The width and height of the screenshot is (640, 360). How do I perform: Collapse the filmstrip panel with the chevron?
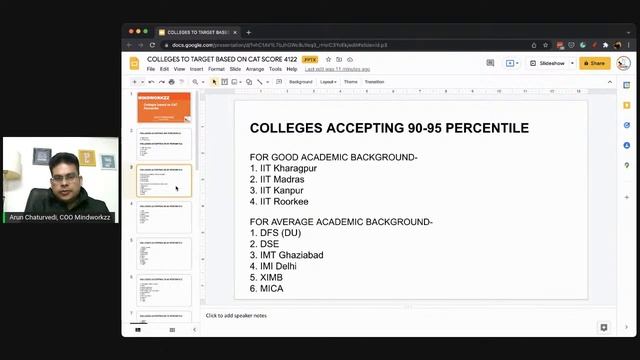coord(194,330)
